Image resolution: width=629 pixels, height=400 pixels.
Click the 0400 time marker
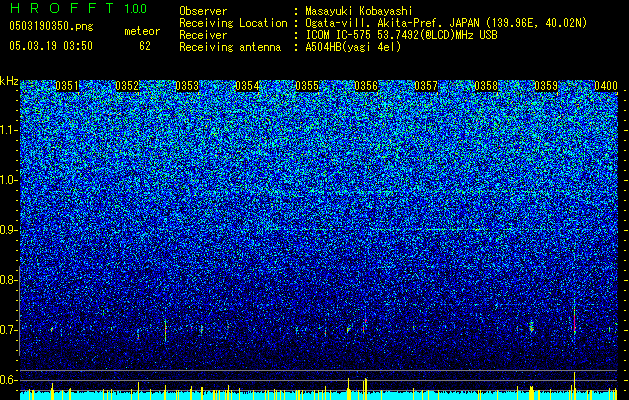coord(606,86)
